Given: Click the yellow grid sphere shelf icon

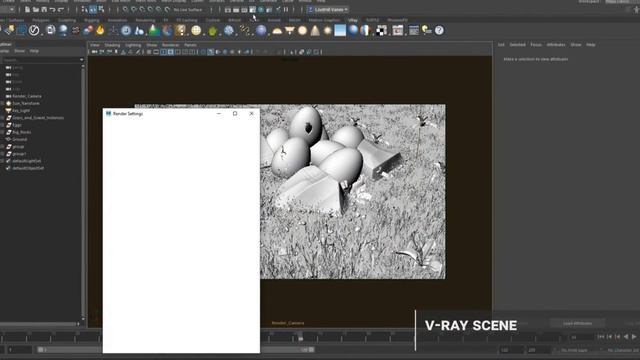Looking at the screenshot, I should tap(196, 30).
